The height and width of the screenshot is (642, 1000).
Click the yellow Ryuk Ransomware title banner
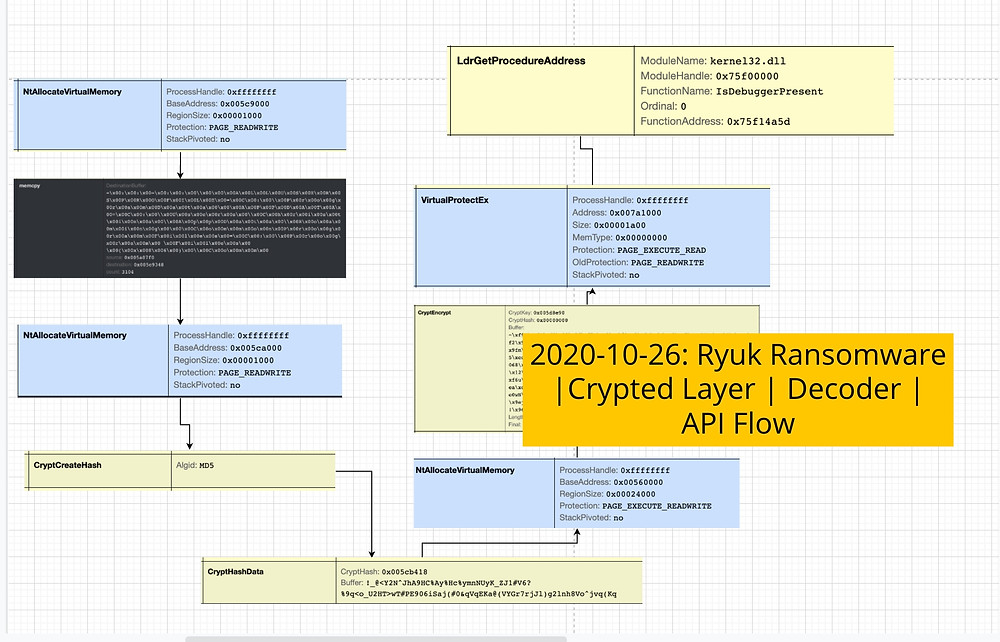pos(738,389)
